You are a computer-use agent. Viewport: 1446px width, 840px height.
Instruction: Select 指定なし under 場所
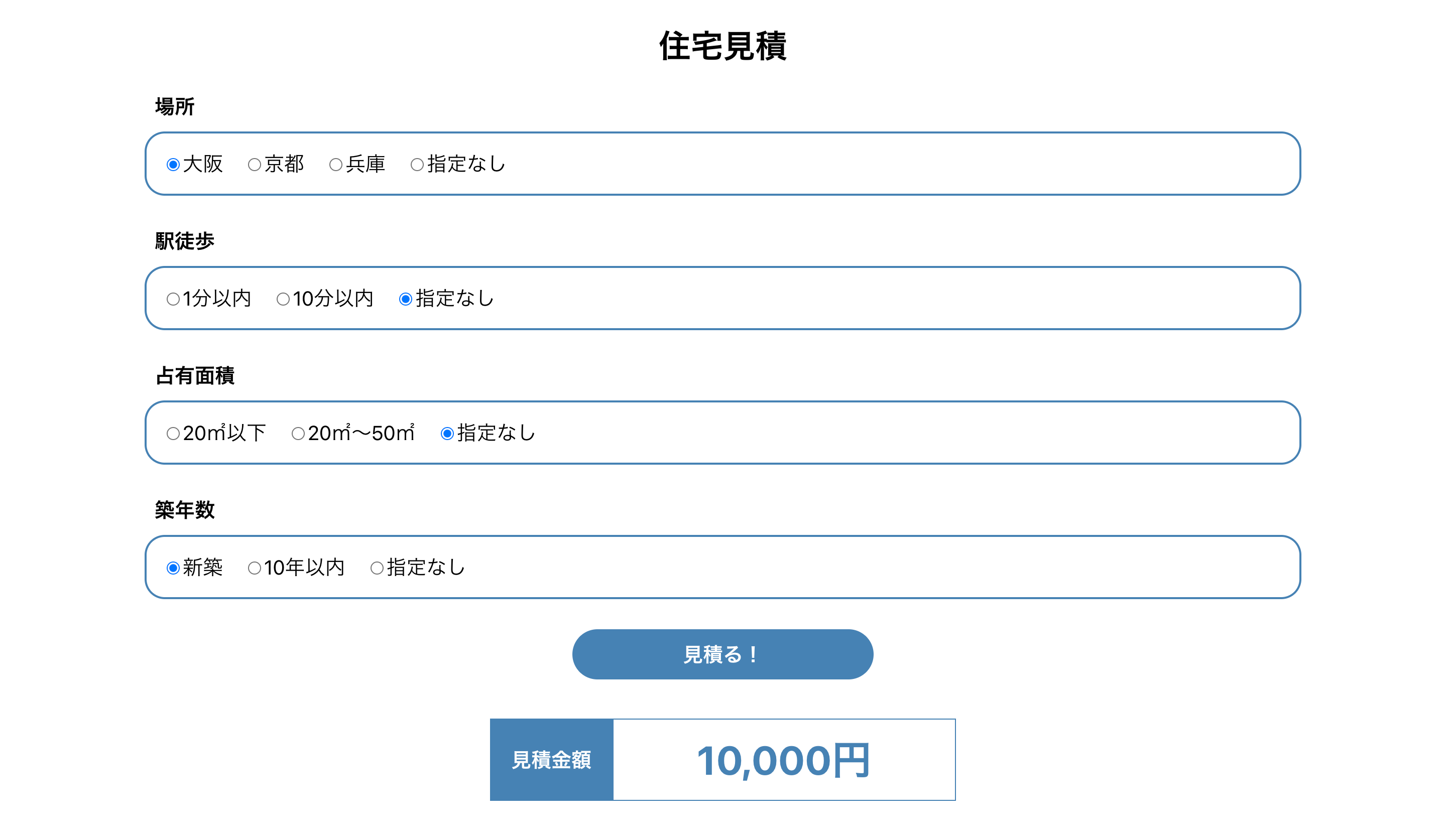coord(417,165)
